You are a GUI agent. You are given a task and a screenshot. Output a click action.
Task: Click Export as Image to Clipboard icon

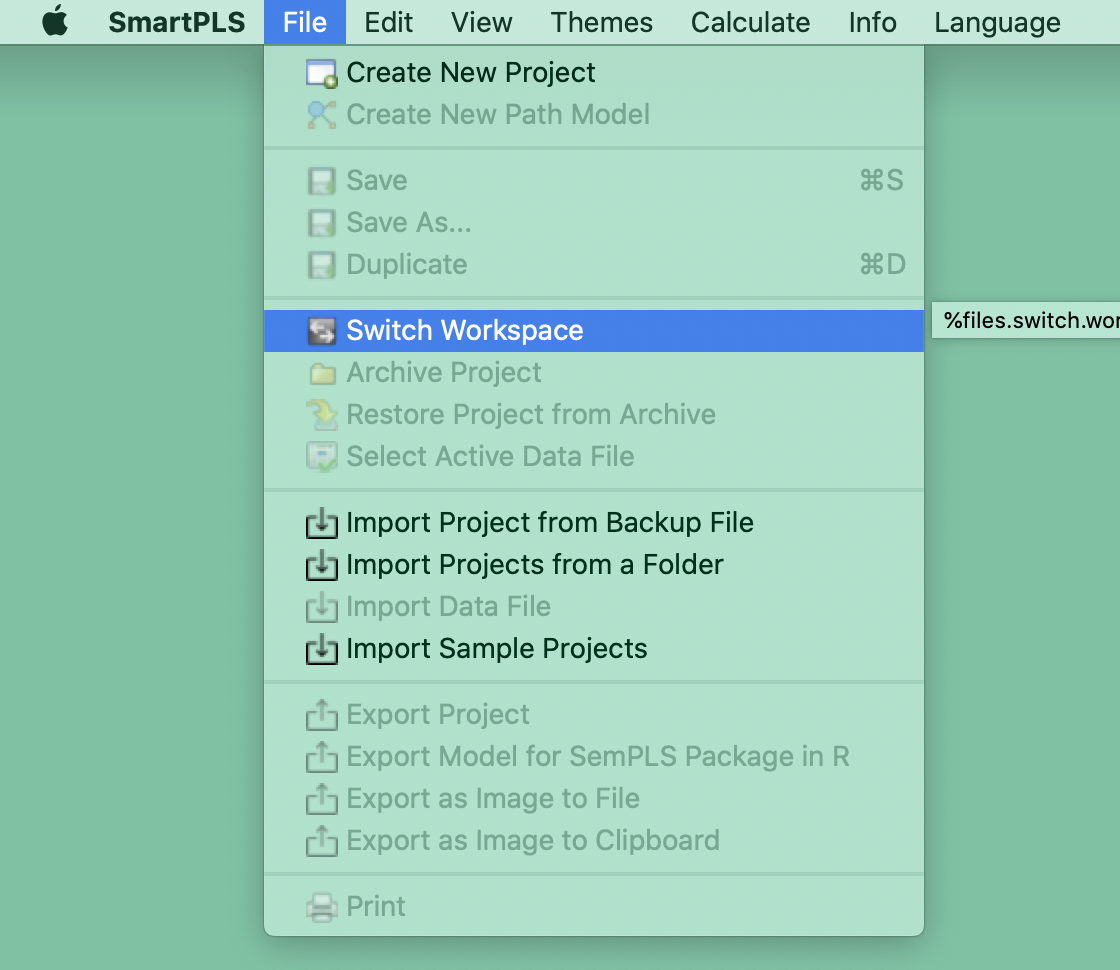tap(321, 841)
